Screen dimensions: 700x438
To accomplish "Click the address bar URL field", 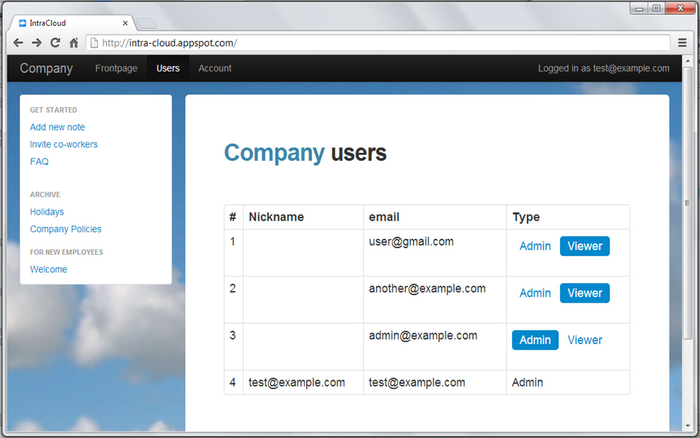I will 380,43.
